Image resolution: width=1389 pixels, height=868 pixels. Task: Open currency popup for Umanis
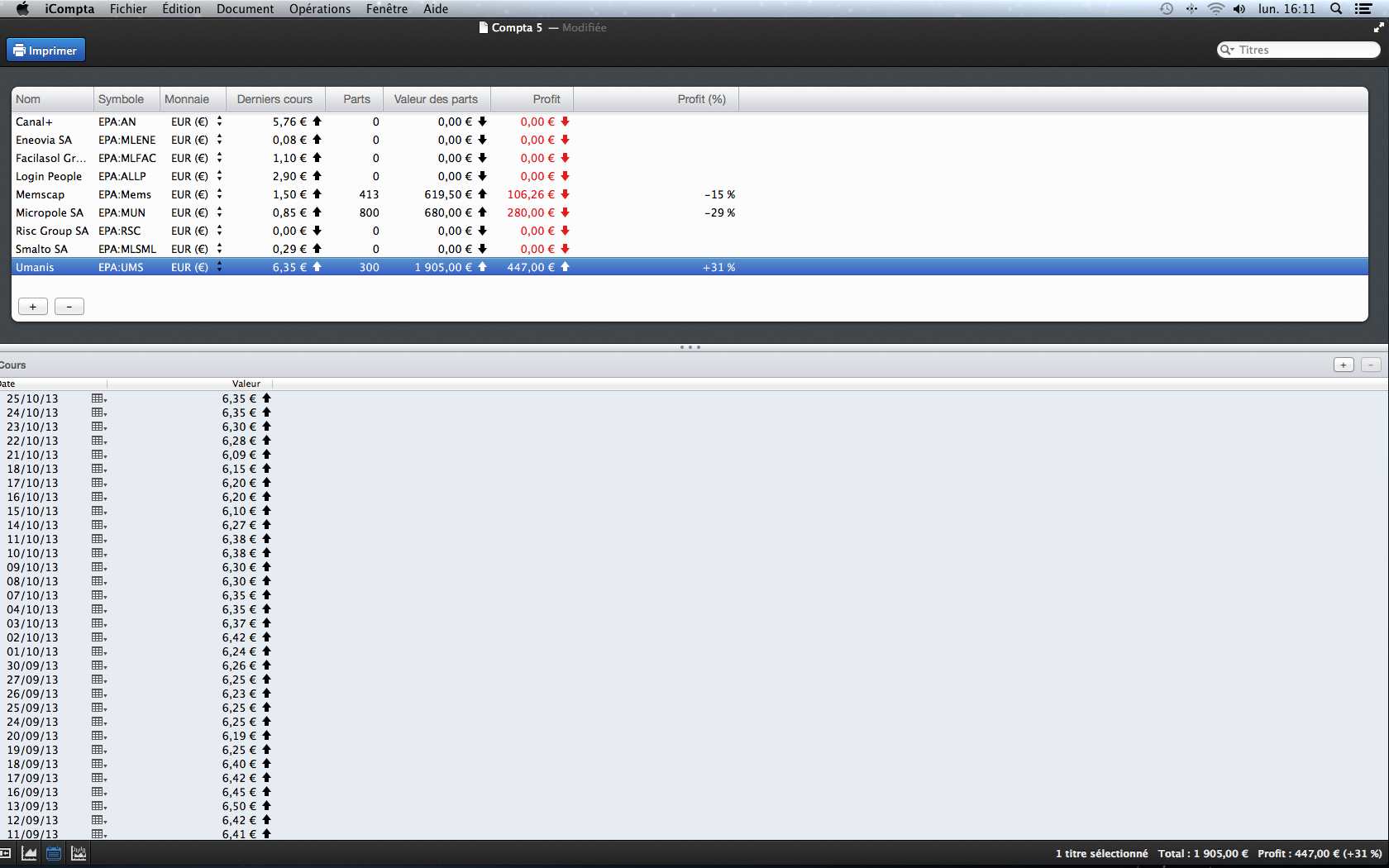click(x=219, y=267)
